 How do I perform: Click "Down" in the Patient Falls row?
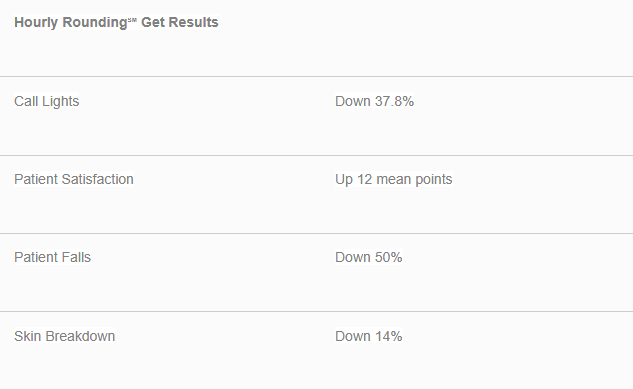pyautogui.click(x=352, y=257)
